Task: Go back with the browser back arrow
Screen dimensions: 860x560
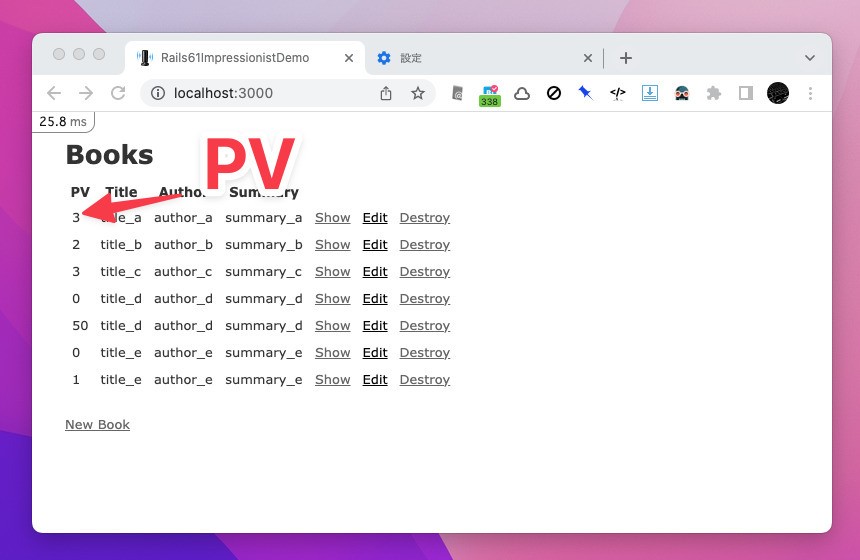Action: [x=54, y=93]
